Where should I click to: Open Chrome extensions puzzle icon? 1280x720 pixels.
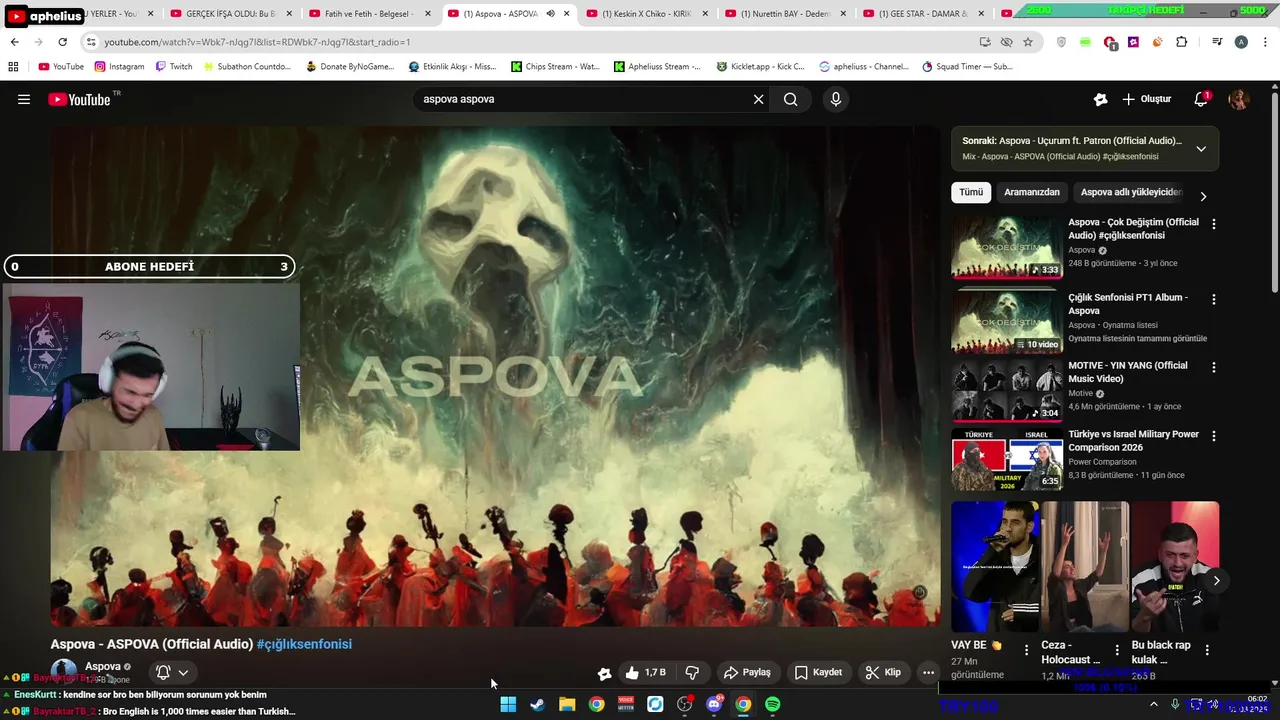1182,42
